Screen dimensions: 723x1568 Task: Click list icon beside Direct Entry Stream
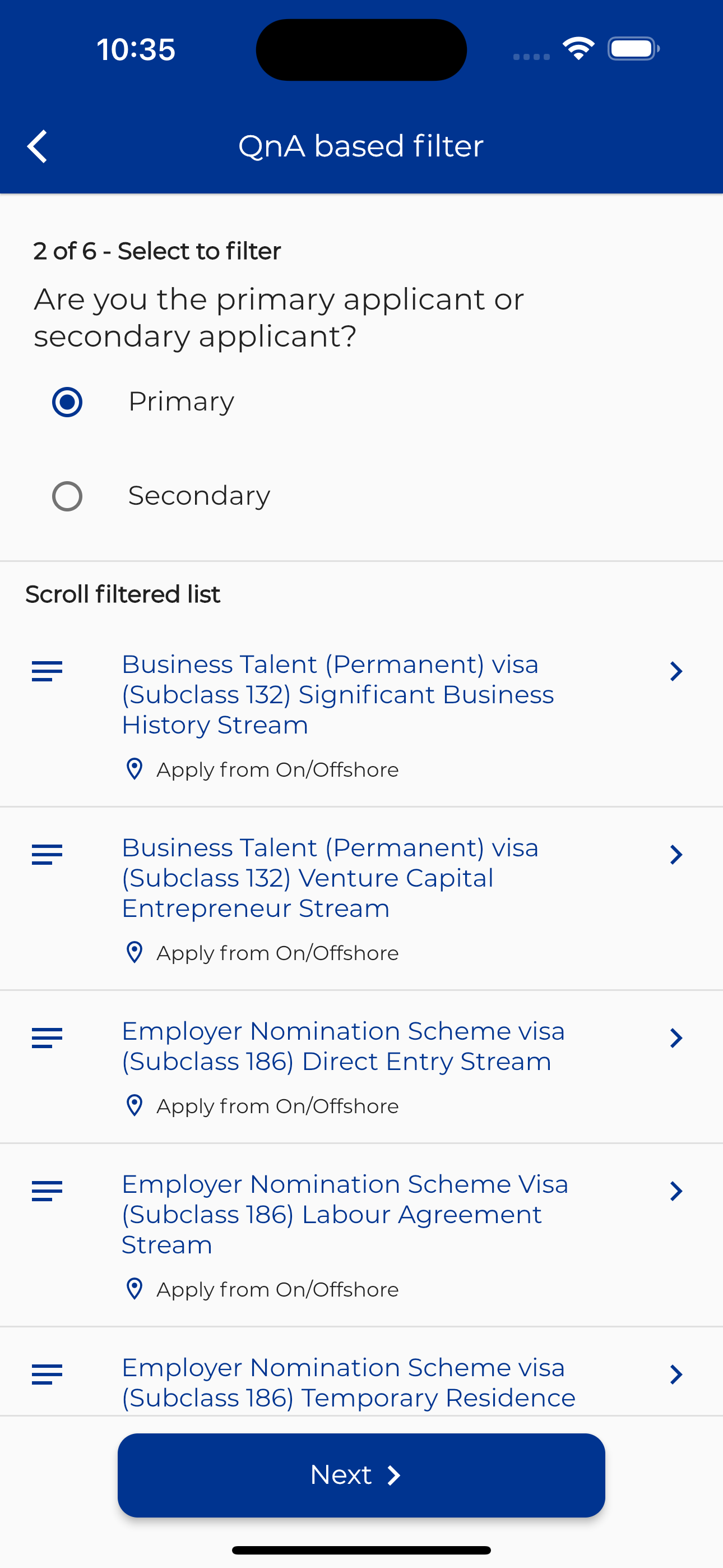point(47,1037)
